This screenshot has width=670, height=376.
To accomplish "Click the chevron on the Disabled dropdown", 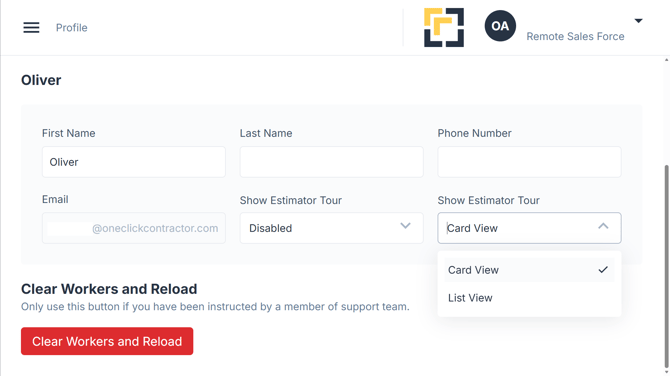I will pyautogui.click(x=405, y=226).
